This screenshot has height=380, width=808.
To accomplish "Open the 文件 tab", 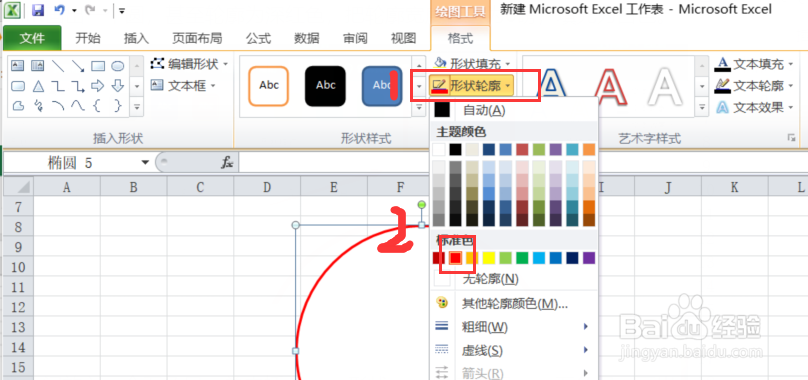I will tap(32, 38).
